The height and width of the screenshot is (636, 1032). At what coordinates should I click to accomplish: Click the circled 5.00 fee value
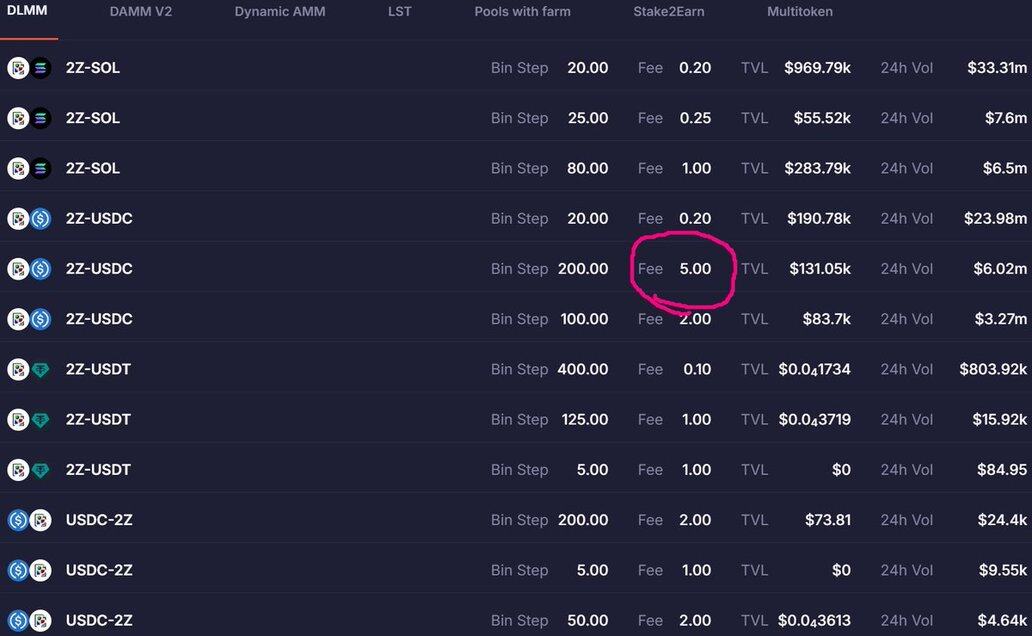695,269
